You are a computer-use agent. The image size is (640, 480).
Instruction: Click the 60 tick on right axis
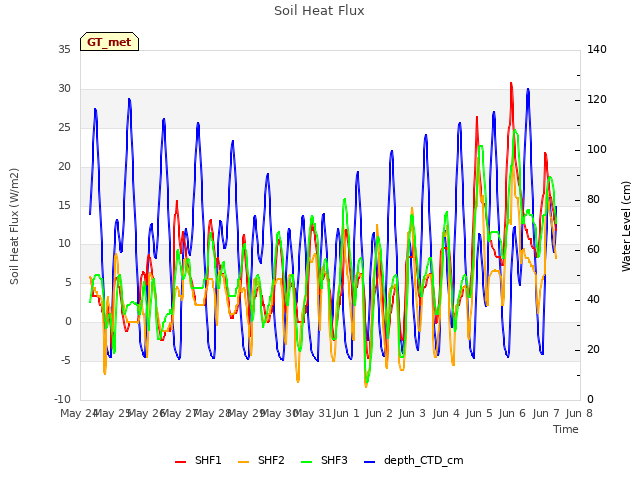click(593, 250)
